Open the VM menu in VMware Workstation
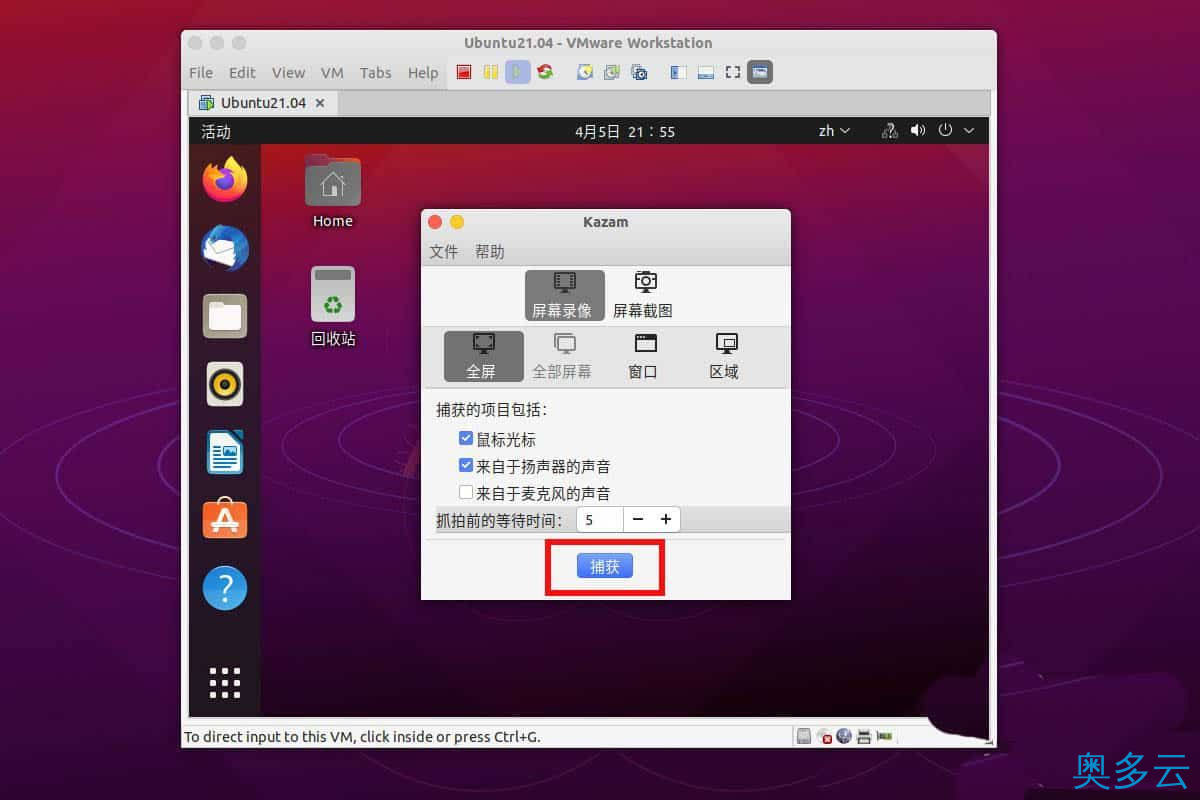 coord(332,72)
